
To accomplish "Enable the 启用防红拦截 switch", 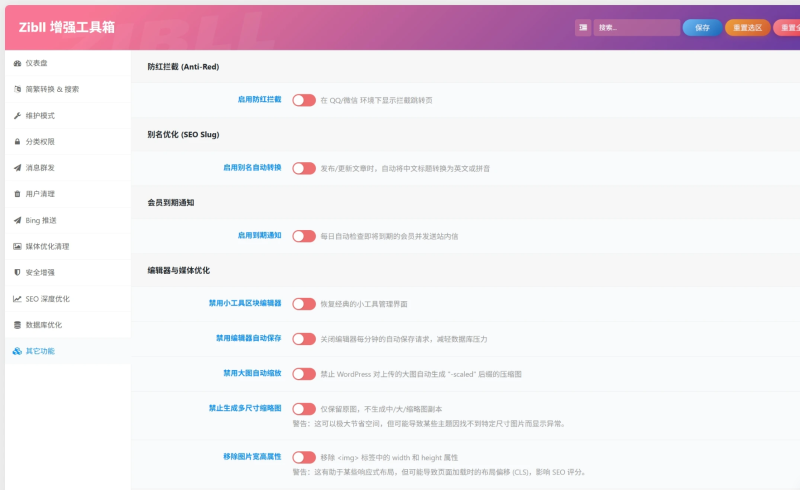I will click(x=304, y=100).
